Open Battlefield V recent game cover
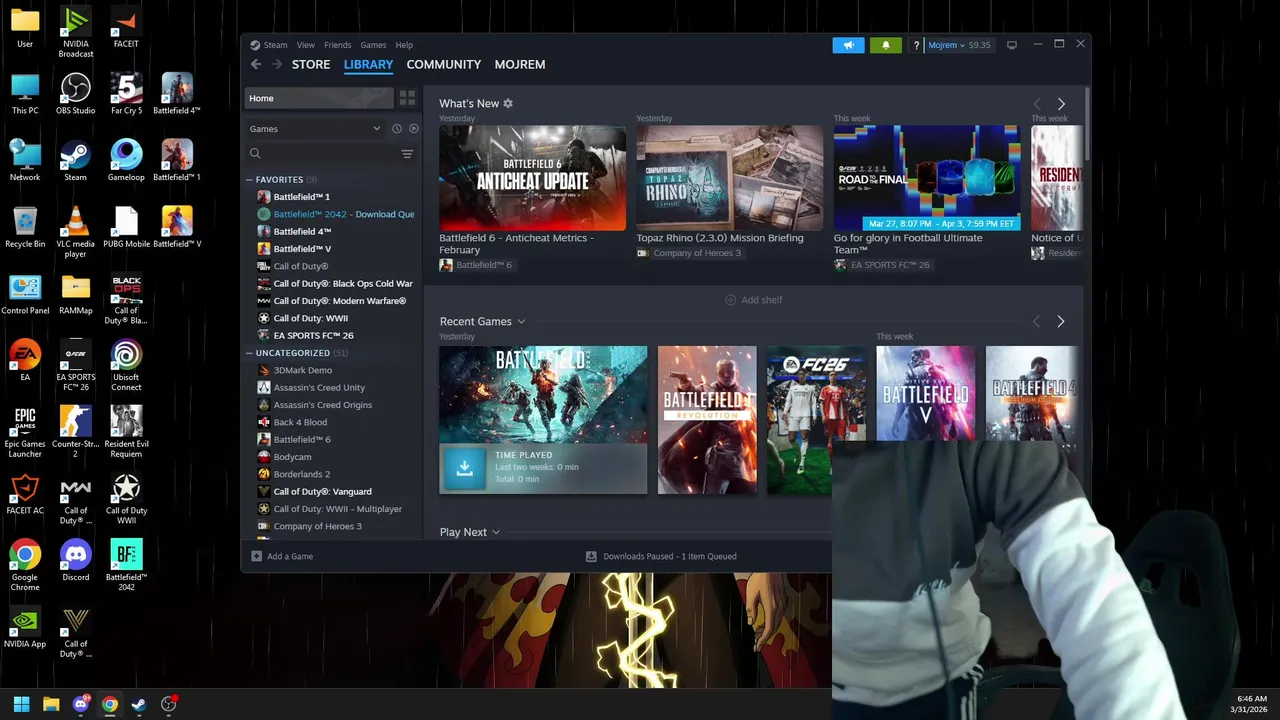This screenshot has width=1280, height=720. coord(925,393)
